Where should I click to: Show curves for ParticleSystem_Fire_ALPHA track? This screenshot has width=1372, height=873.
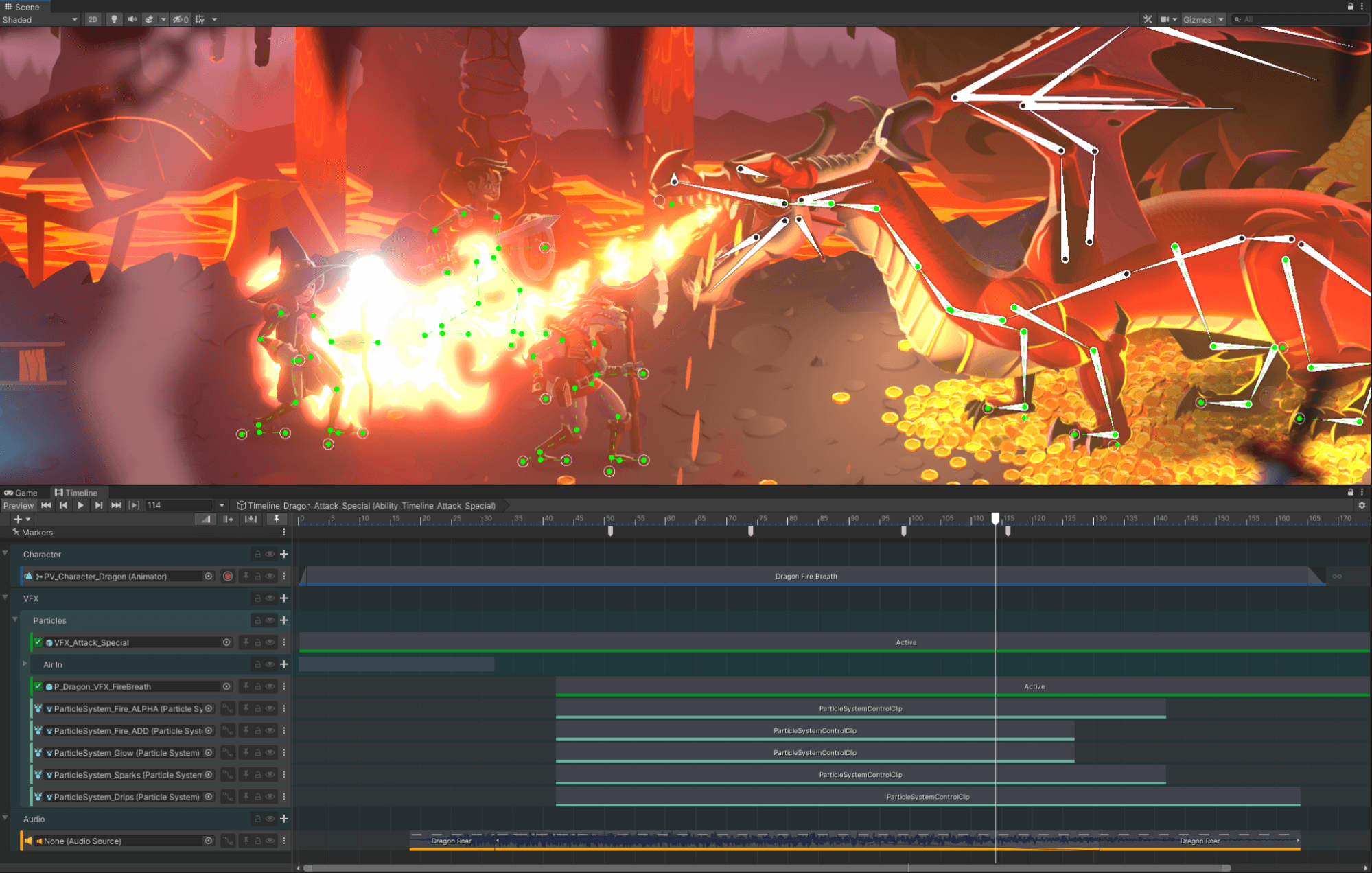pos(228,708)
